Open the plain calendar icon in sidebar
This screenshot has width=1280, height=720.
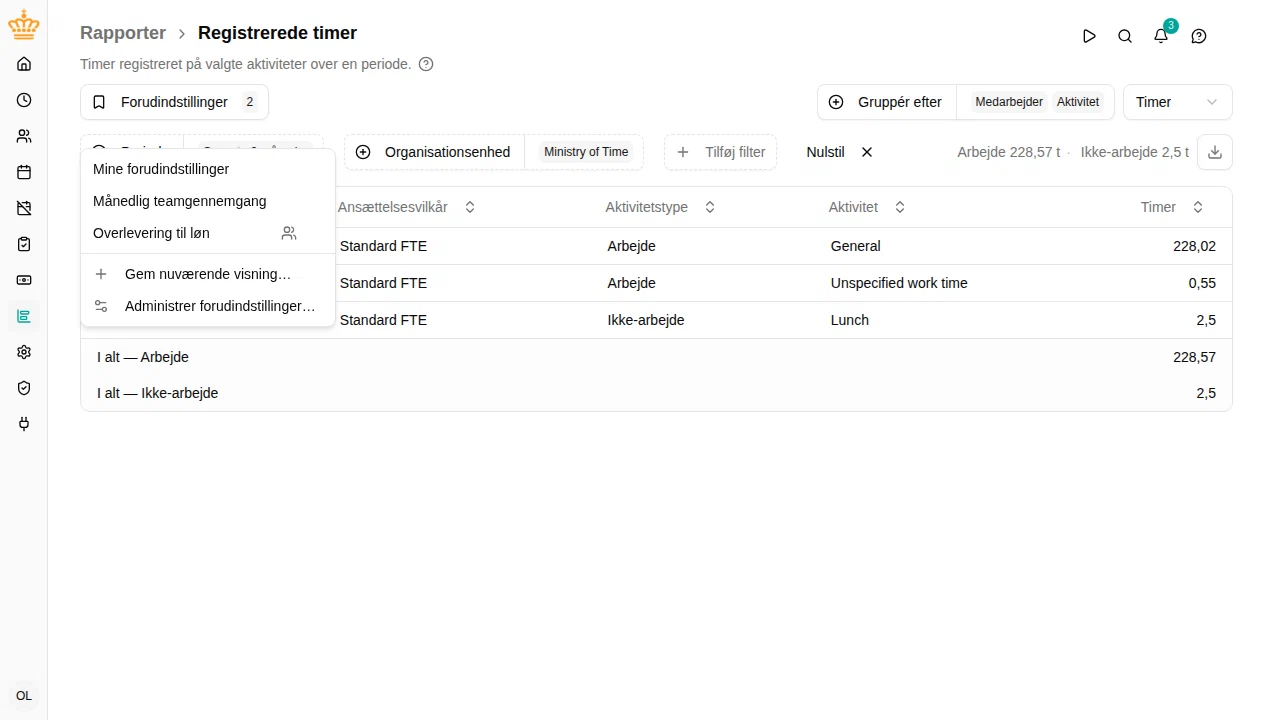click(24, 172)
